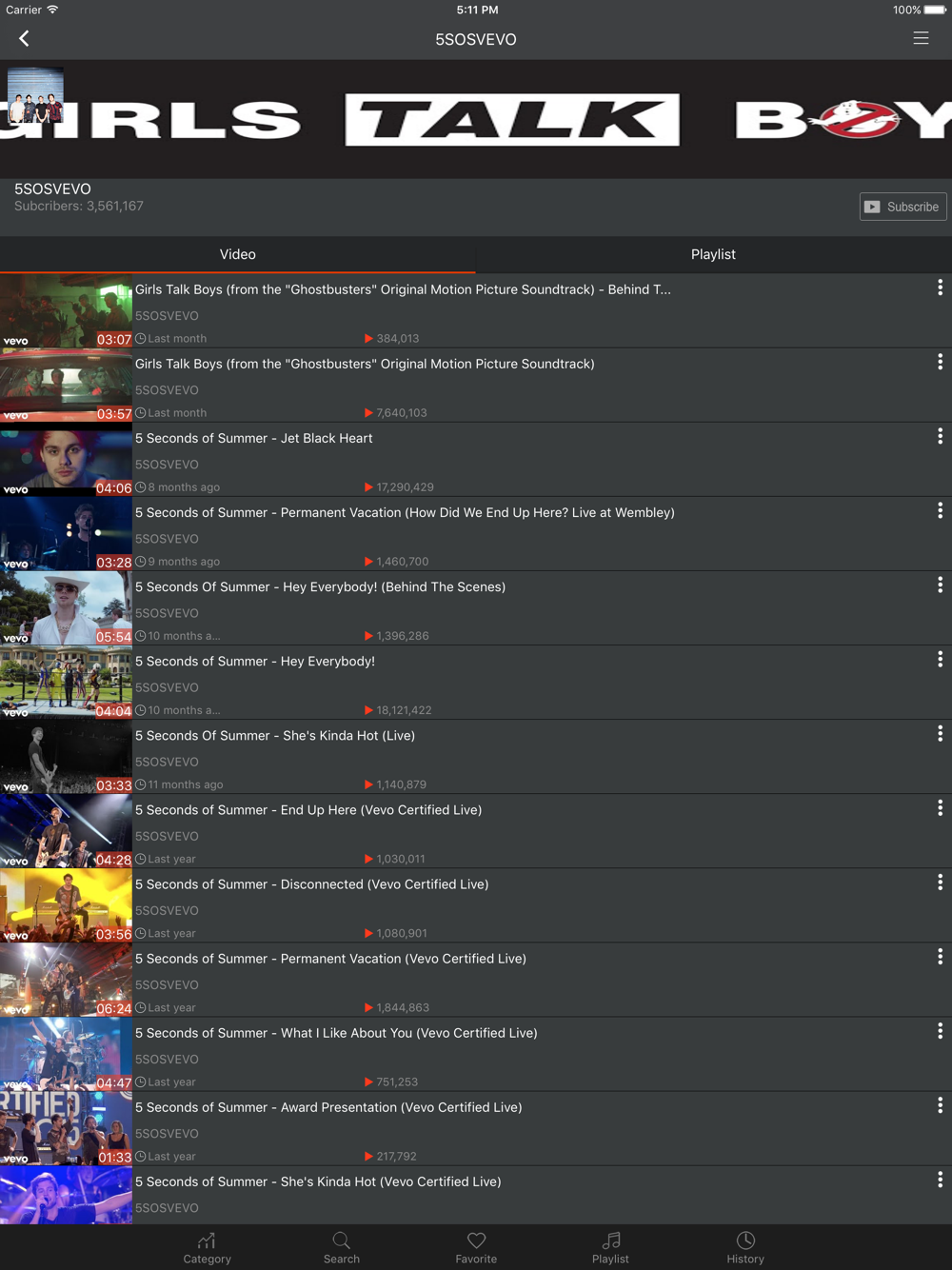Open the hamburger menu icon
Viewport: 952px width, 1270px height.
[921, 38]
